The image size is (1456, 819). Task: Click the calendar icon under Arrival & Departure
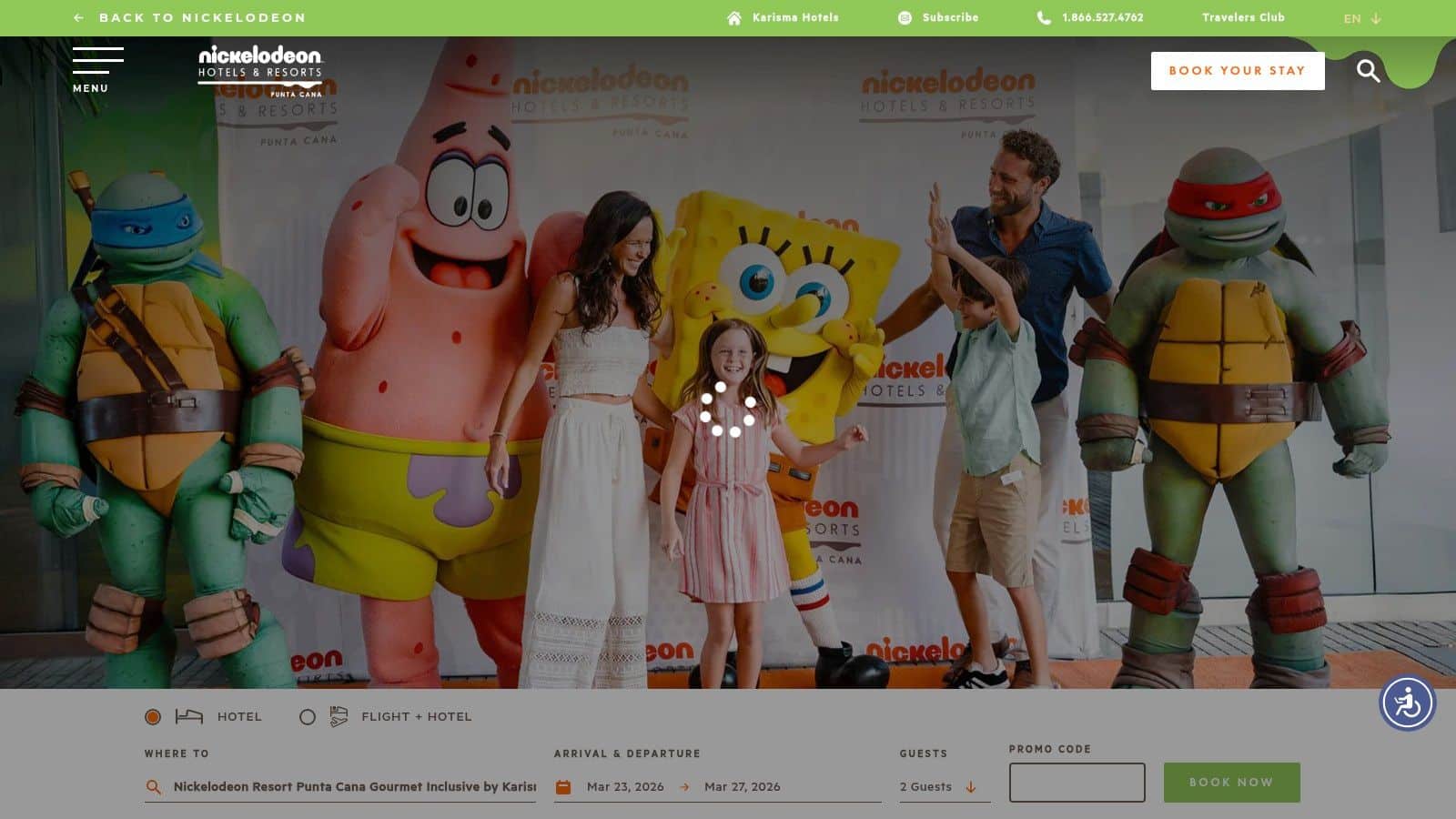(563, 786)
